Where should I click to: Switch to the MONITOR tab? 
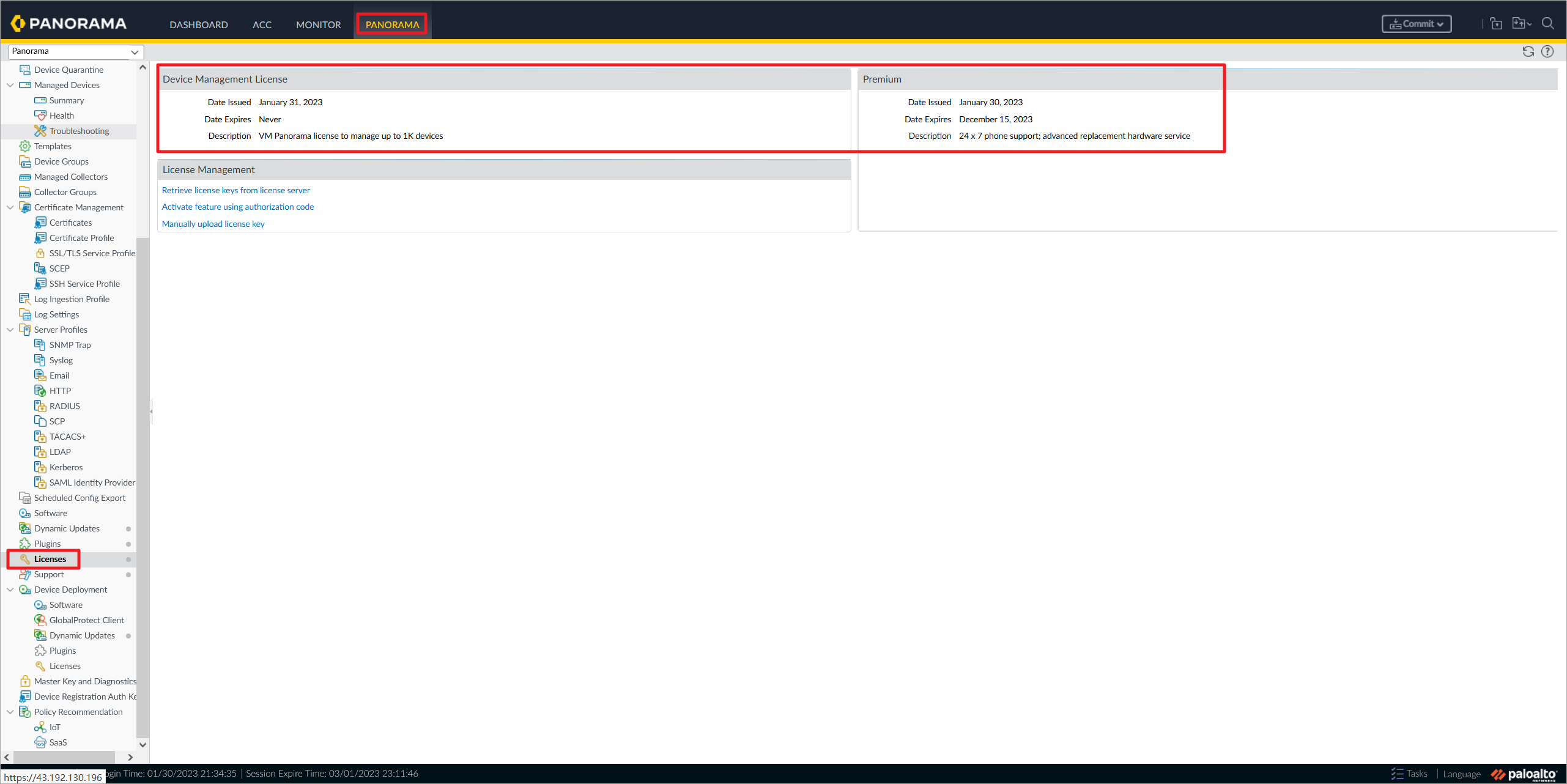point(319,24)
